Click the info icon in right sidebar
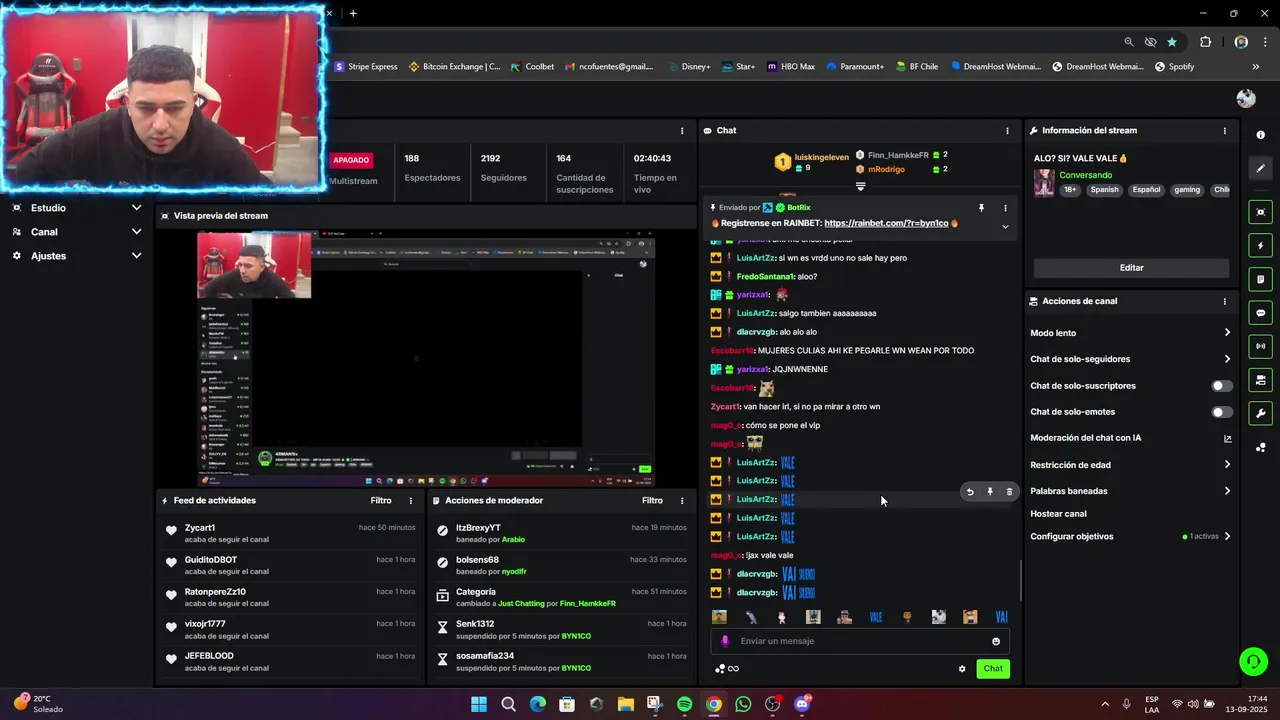 1260,135
